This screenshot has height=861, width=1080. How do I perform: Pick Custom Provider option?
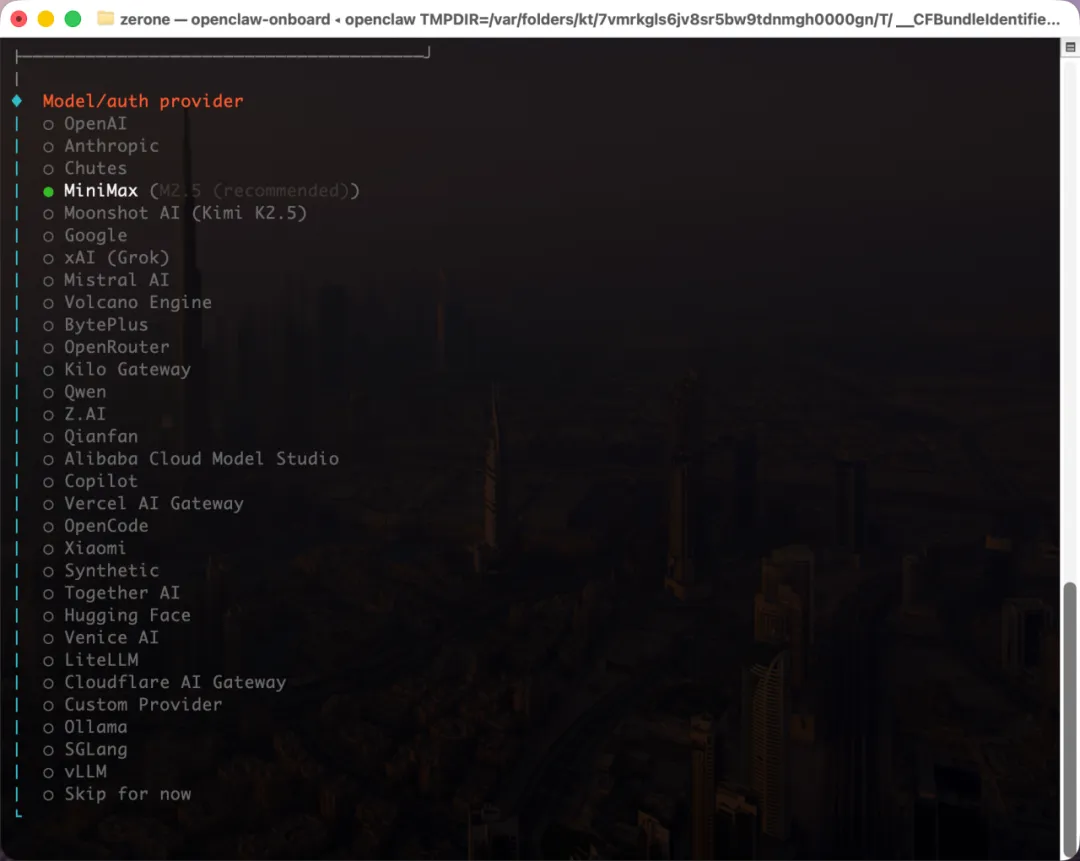tap(132, 705)
